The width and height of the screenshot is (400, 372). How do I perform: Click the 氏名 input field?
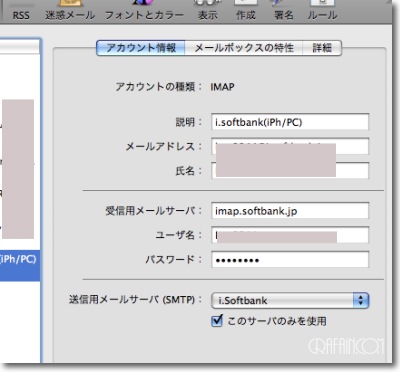(x=290, y=171)
